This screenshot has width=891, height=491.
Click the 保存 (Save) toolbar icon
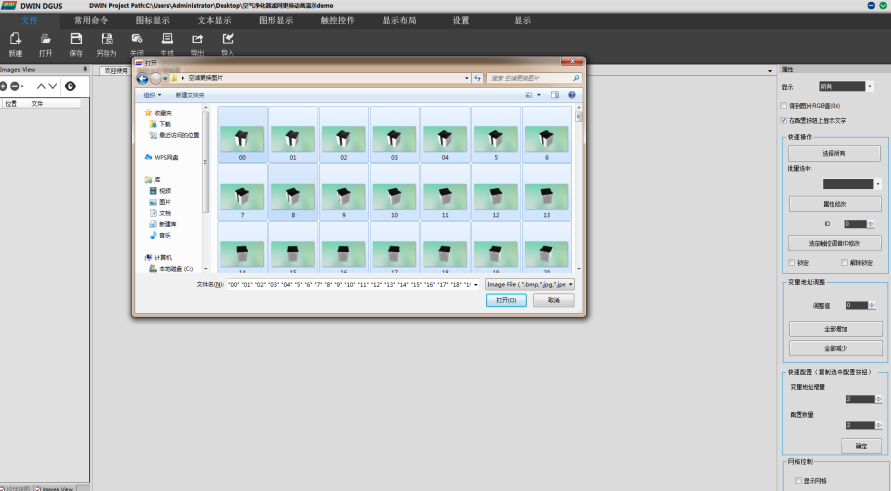(x=76, y=41)
